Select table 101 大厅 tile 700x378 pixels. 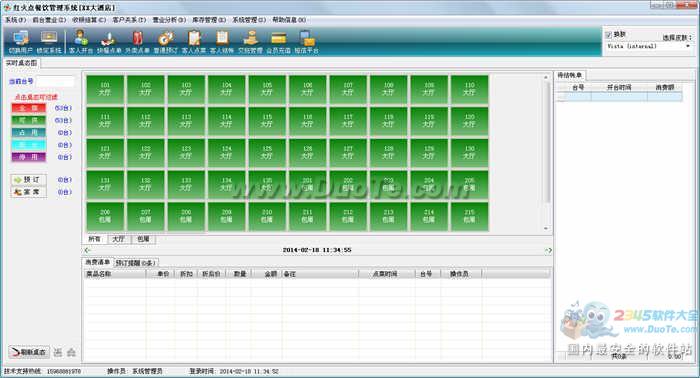tap(105, 89)
